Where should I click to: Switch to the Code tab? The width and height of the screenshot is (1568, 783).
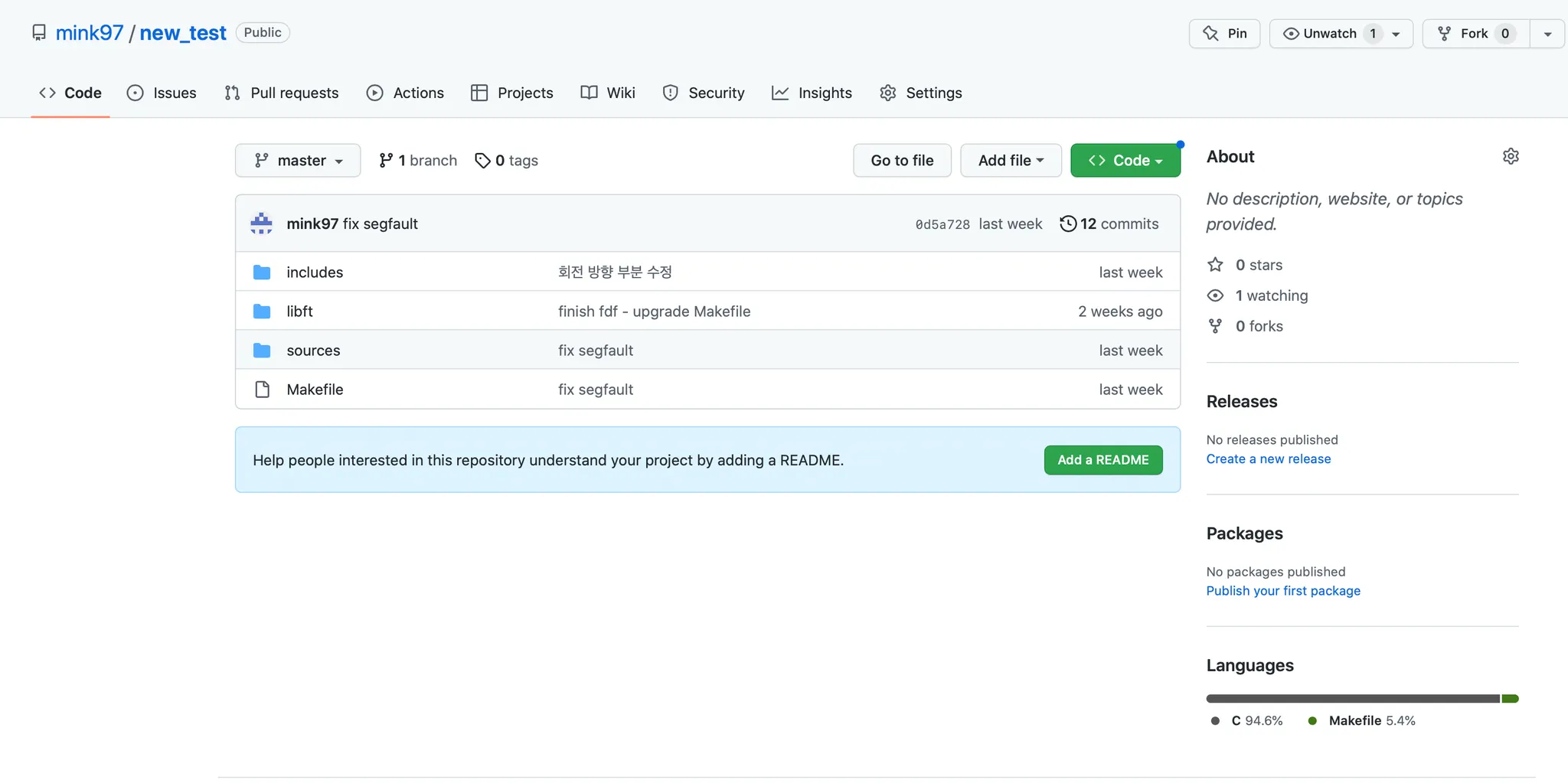tap(70, 93)
